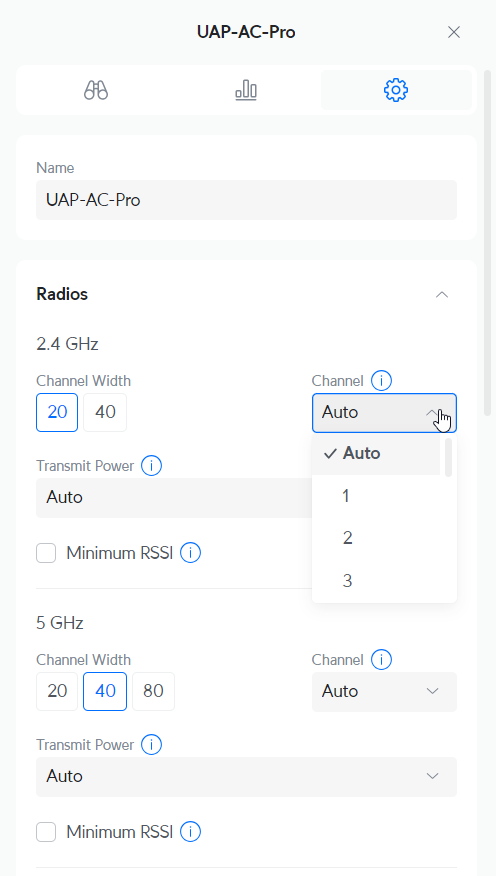Close the UAP-AC-Pro panel
Image resolution: width=496 pixels, height=876 pixels.
click(454, 32)
